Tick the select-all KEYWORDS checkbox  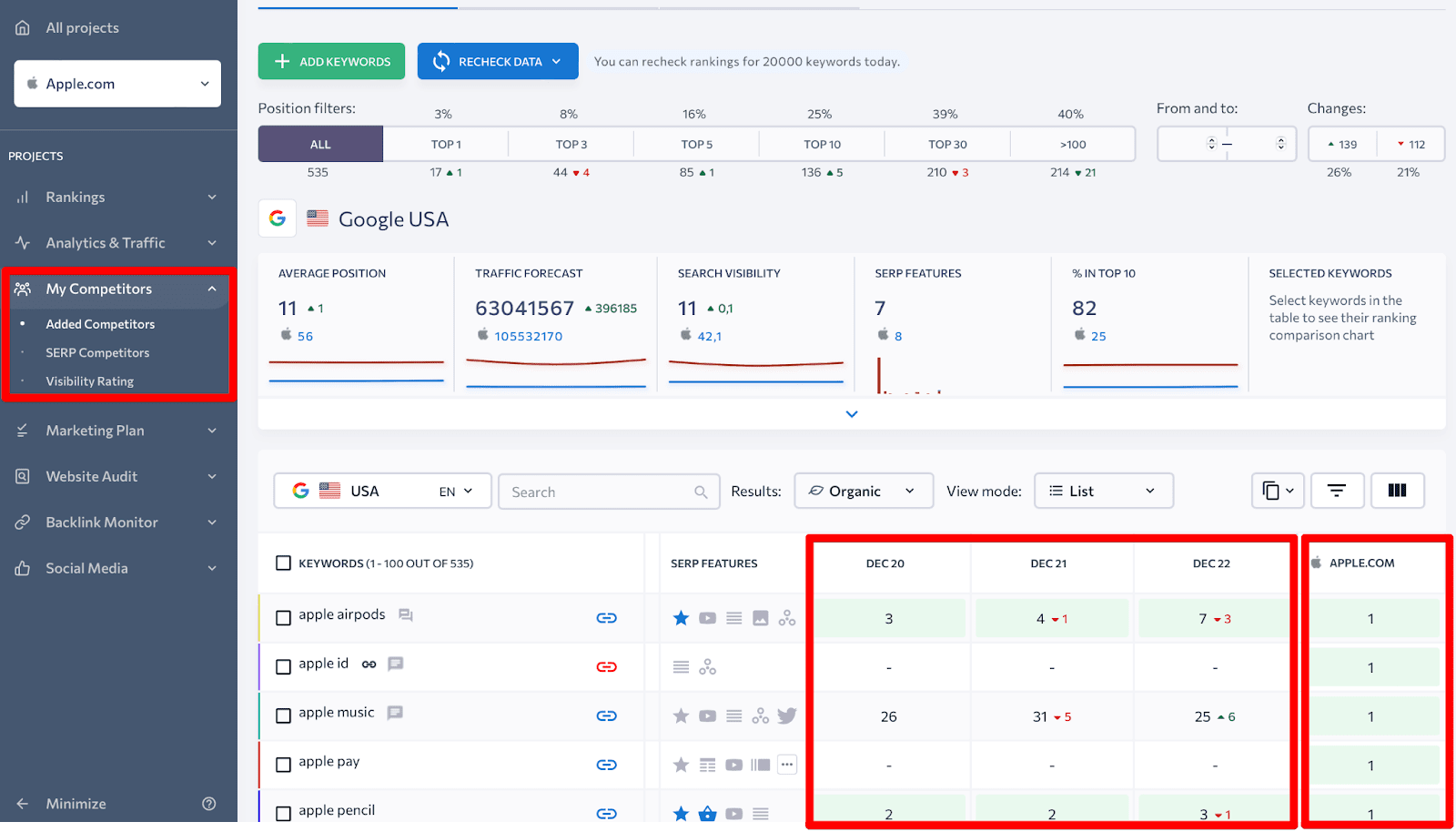pos(283,563)
